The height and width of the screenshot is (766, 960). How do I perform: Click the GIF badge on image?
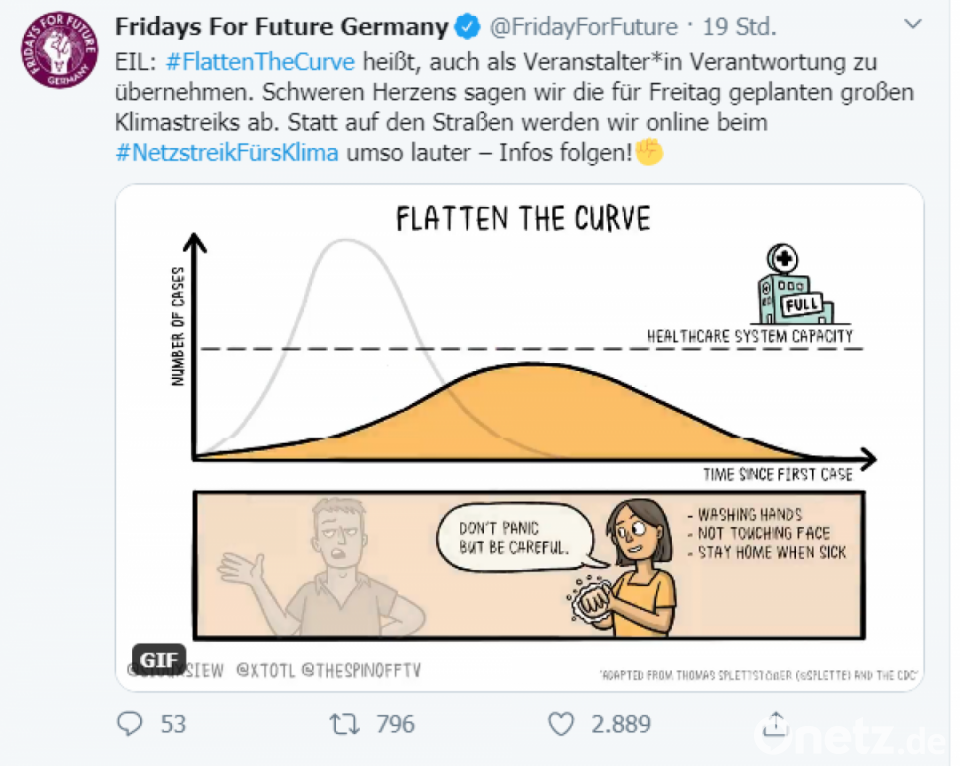coord(157,660)
